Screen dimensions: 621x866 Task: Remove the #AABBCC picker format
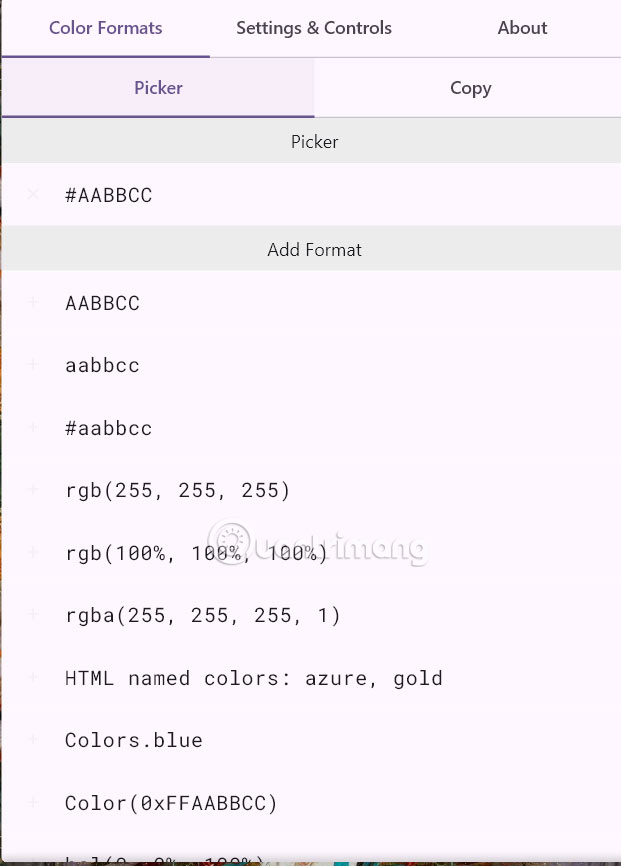click(x=33, y=195)
